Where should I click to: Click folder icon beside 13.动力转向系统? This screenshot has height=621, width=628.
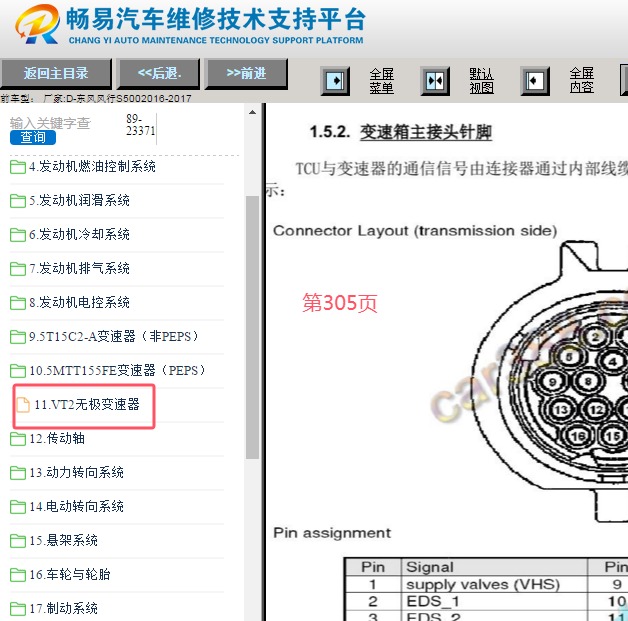18,473
